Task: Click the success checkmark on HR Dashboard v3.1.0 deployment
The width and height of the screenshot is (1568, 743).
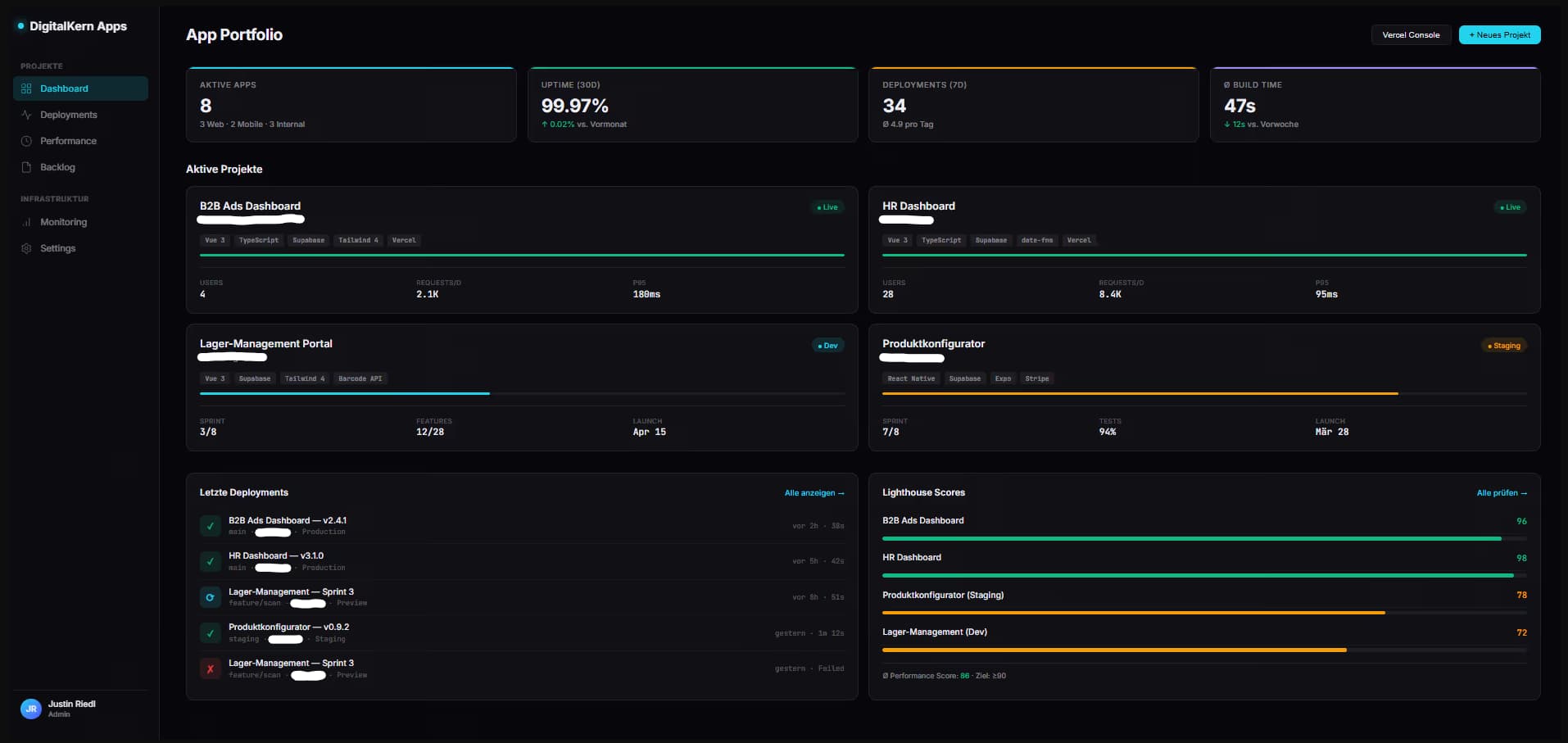Action: tap(210, 562)
